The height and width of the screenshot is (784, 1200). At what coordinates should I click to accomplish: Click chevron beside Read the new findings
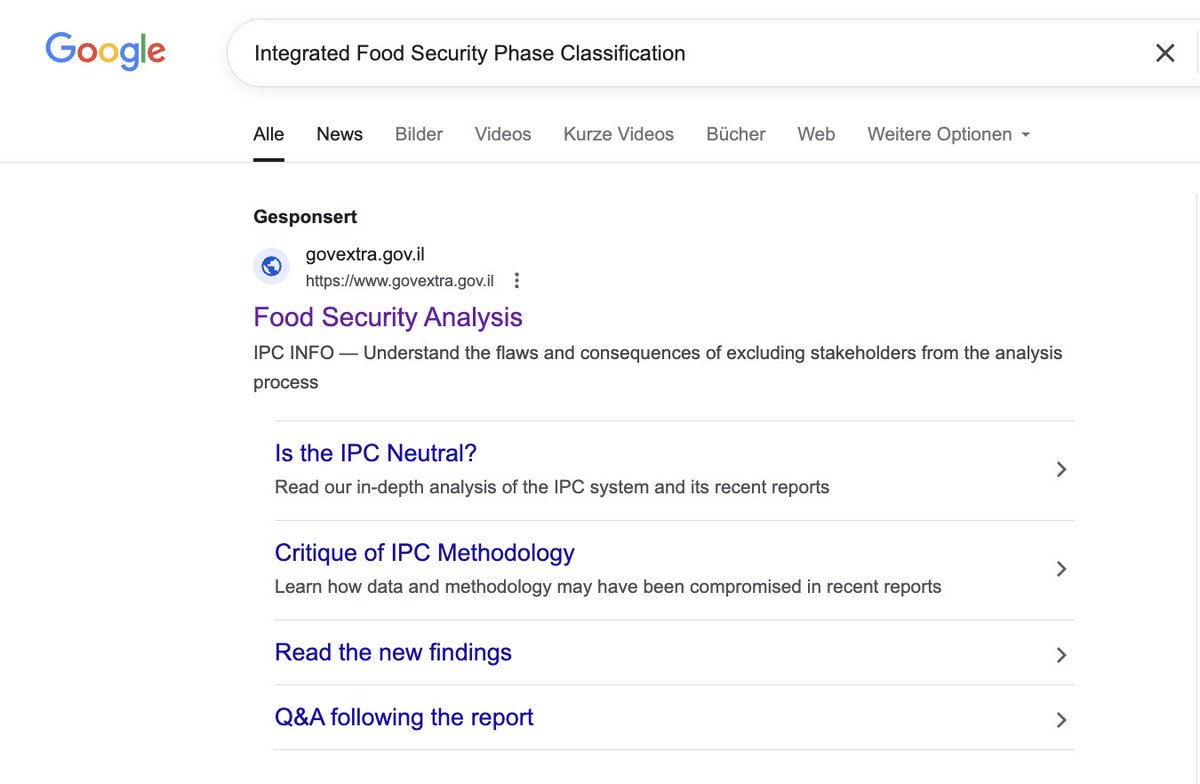[x=1062, y=655]
